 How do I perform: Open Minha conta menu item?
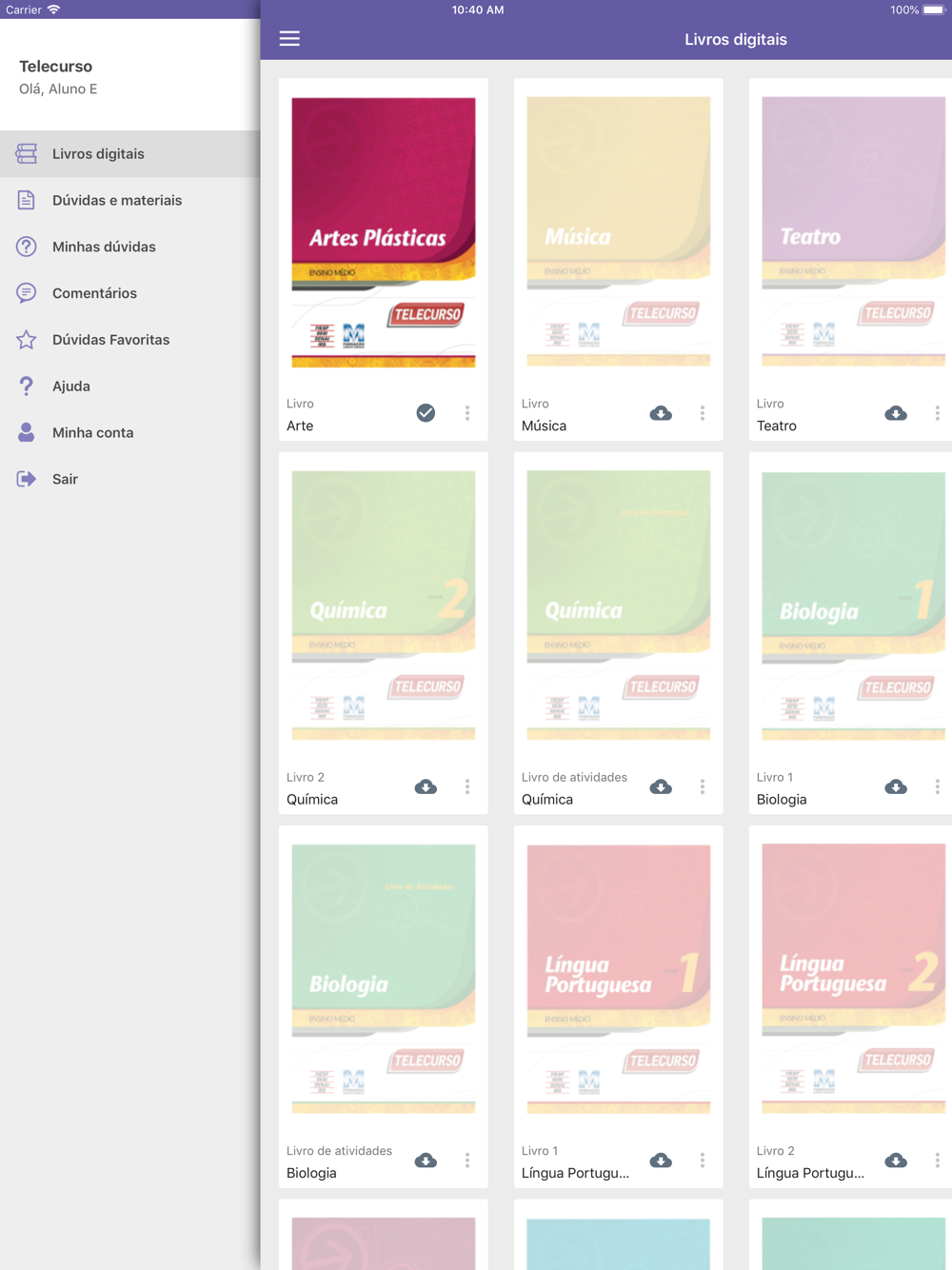click(x=130, y=432)
